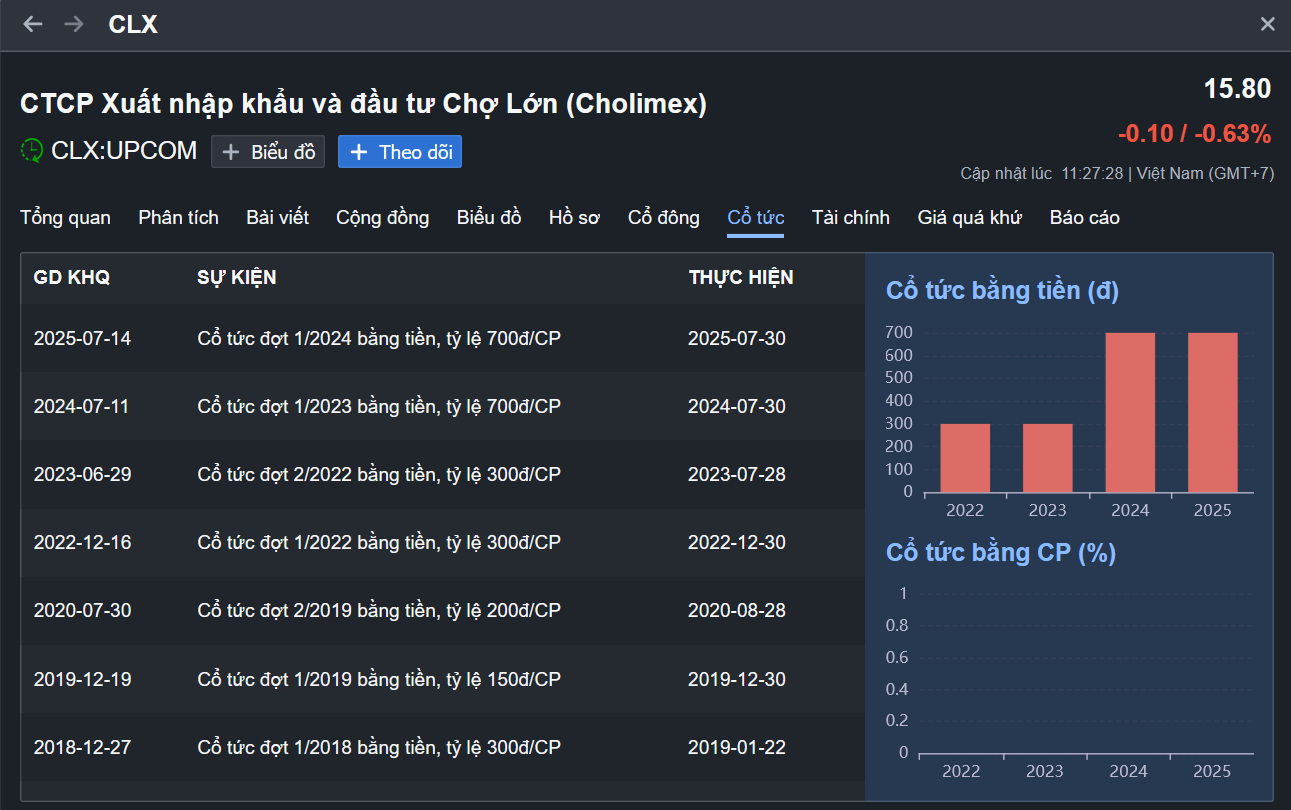Select the 2023-06-29 ex-date cell
Screen dimensions: 1291x810
82,475
